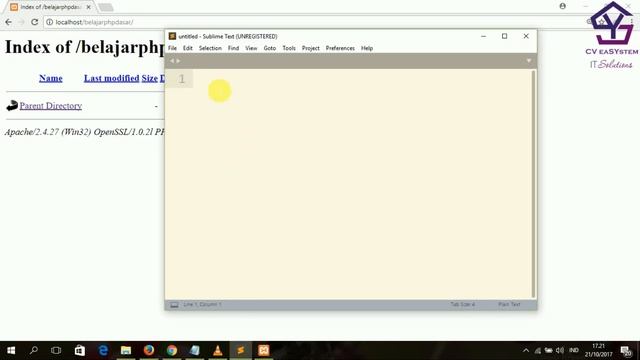
Task: Open the Plain Text syntax selector
Action: (x=509, y=304)
